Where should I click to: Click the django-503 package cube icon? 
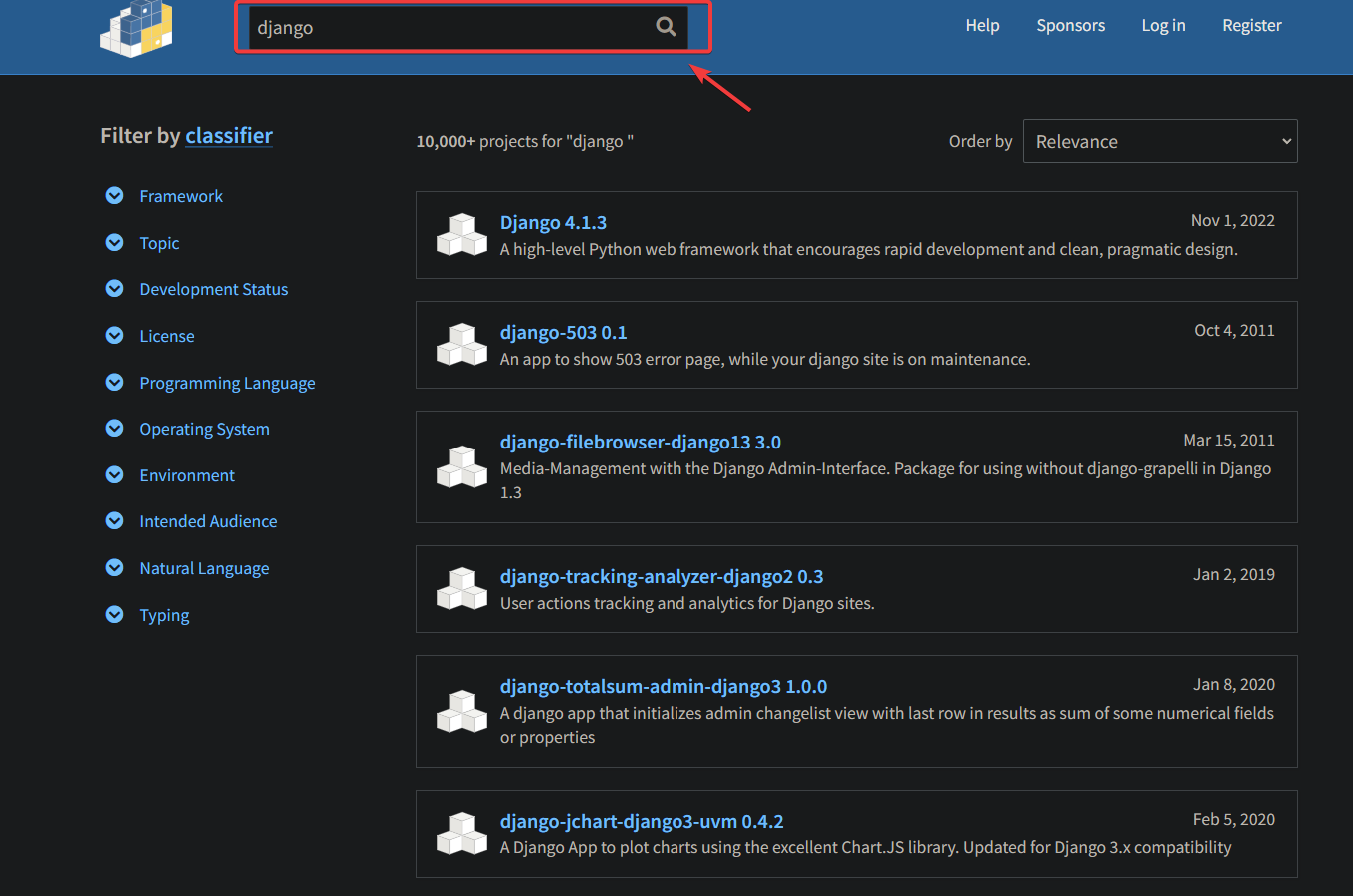click(462, 345)
